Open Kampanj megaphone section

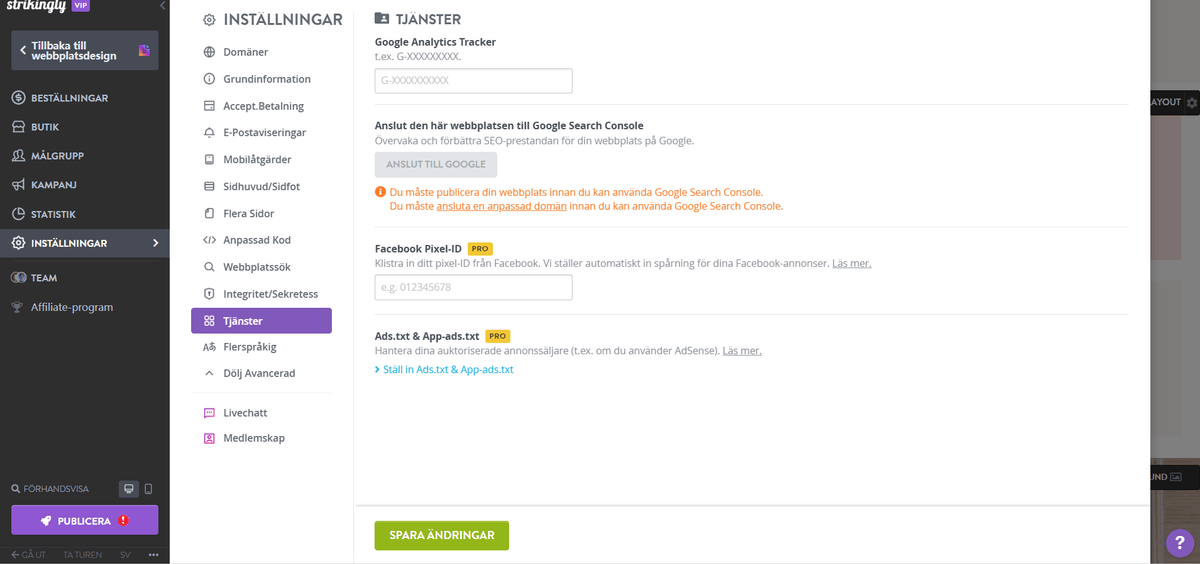[53, 185]
